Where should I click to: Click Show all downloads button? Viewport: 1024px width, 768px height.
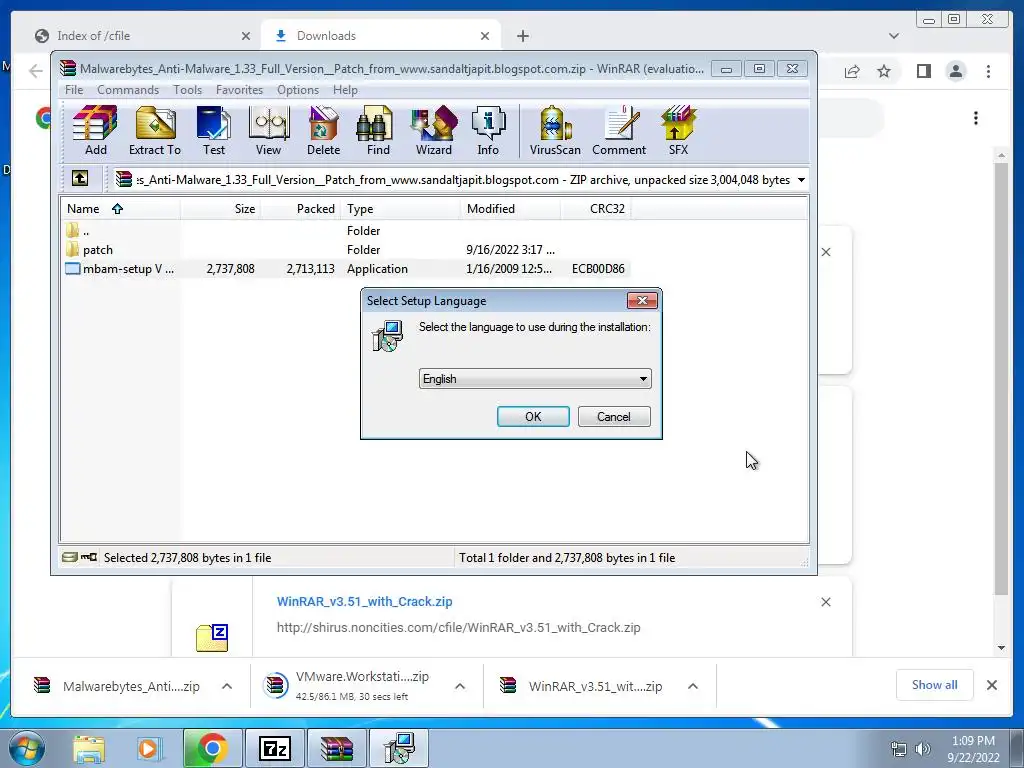935,685
